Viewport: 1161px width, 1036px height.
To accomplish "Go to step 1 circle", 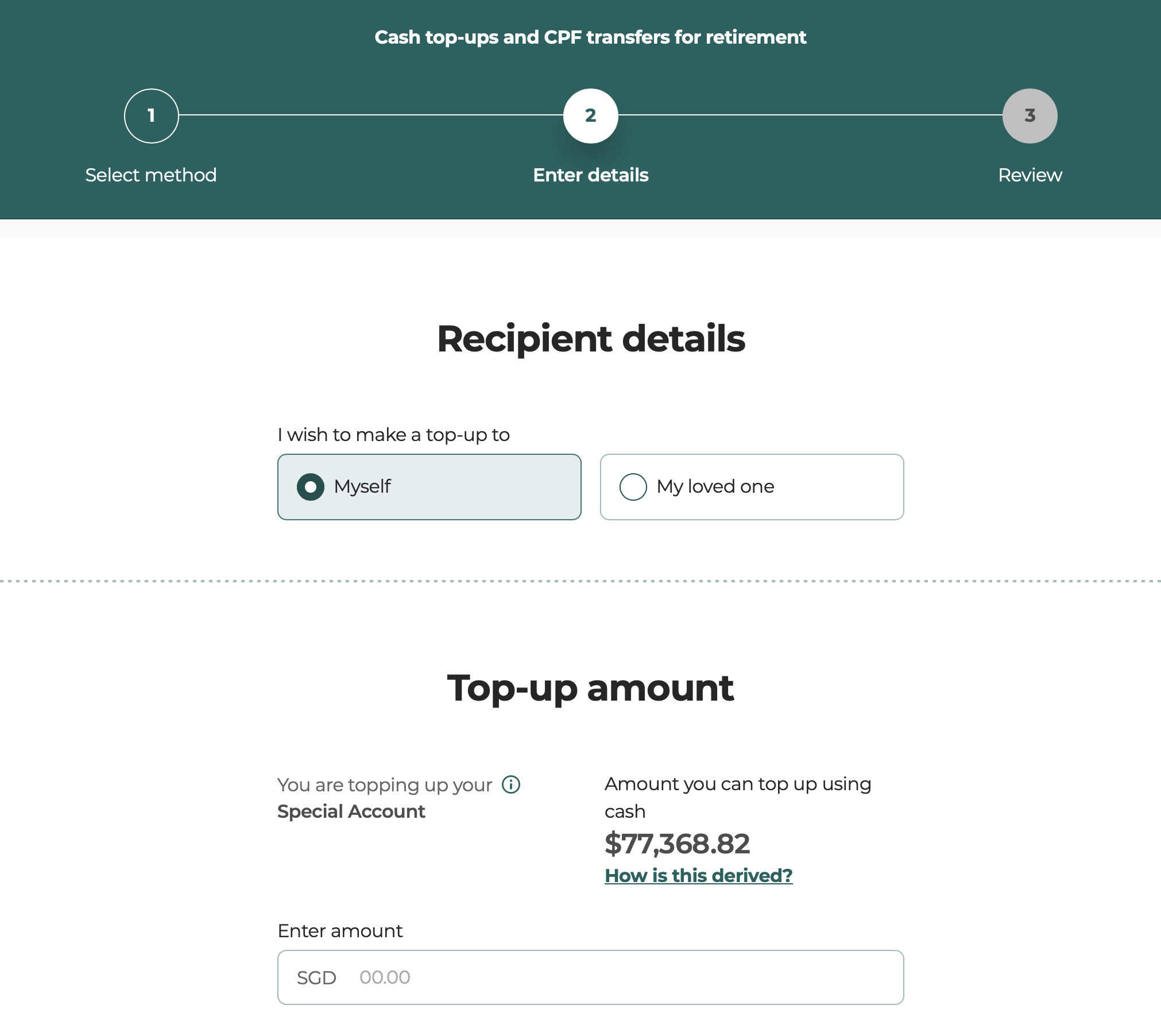I will (151, 116).
